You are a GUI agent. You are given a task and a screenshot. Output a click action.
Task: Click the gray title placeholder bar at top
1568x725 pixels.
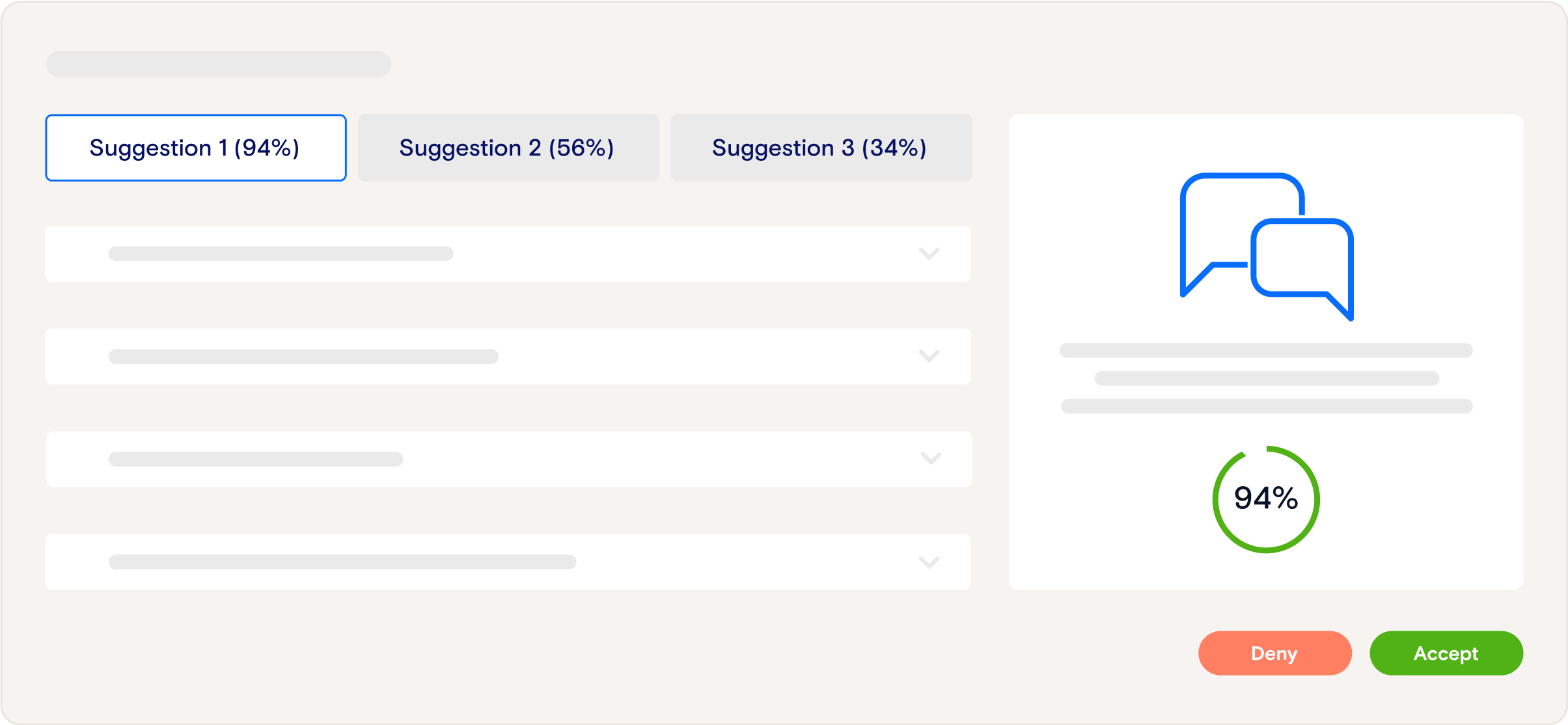click(219, 64)
